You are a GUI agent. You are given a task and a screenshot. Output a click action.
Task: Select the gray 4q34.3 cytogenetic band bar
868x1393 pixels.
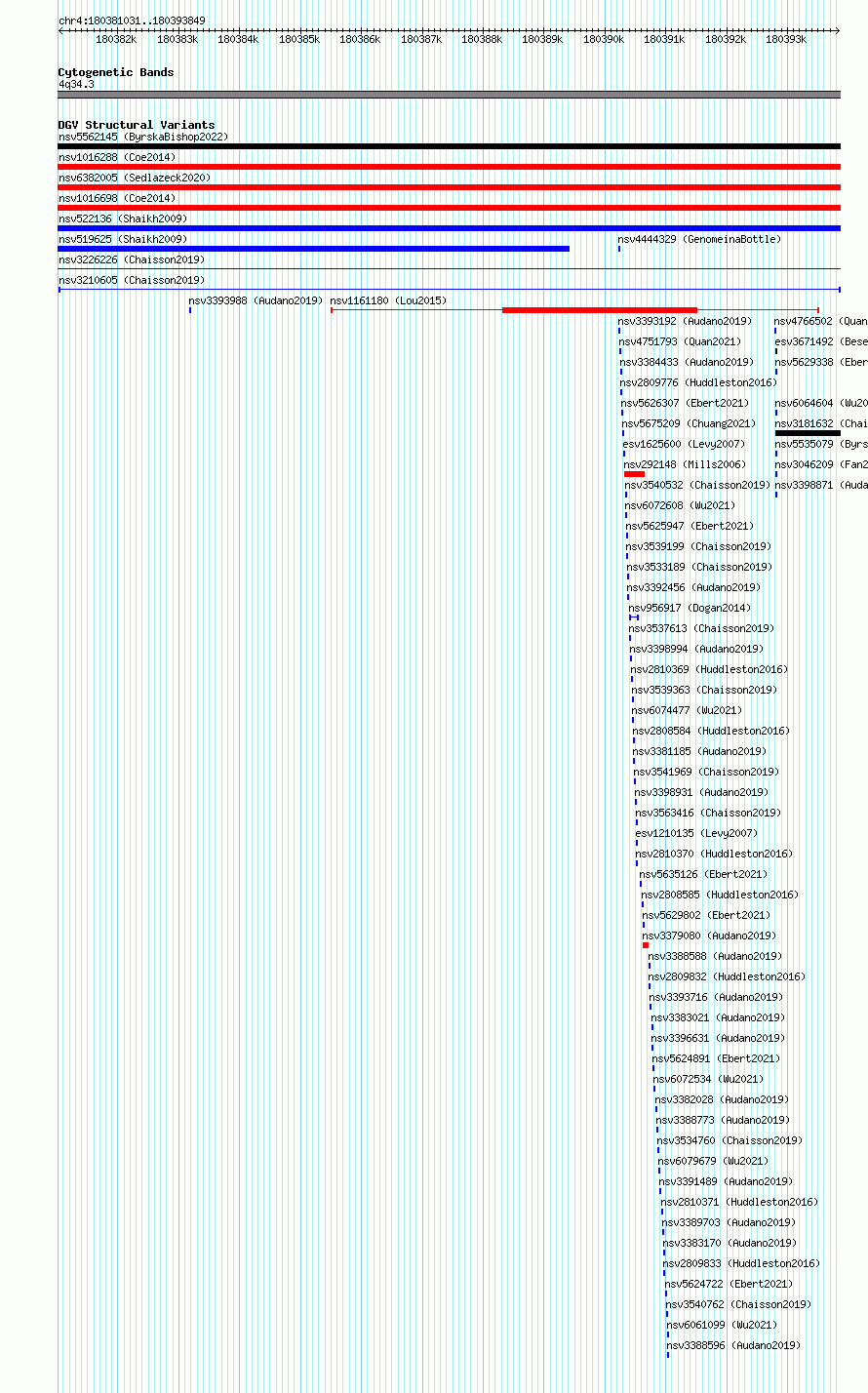tap(449, 95)
